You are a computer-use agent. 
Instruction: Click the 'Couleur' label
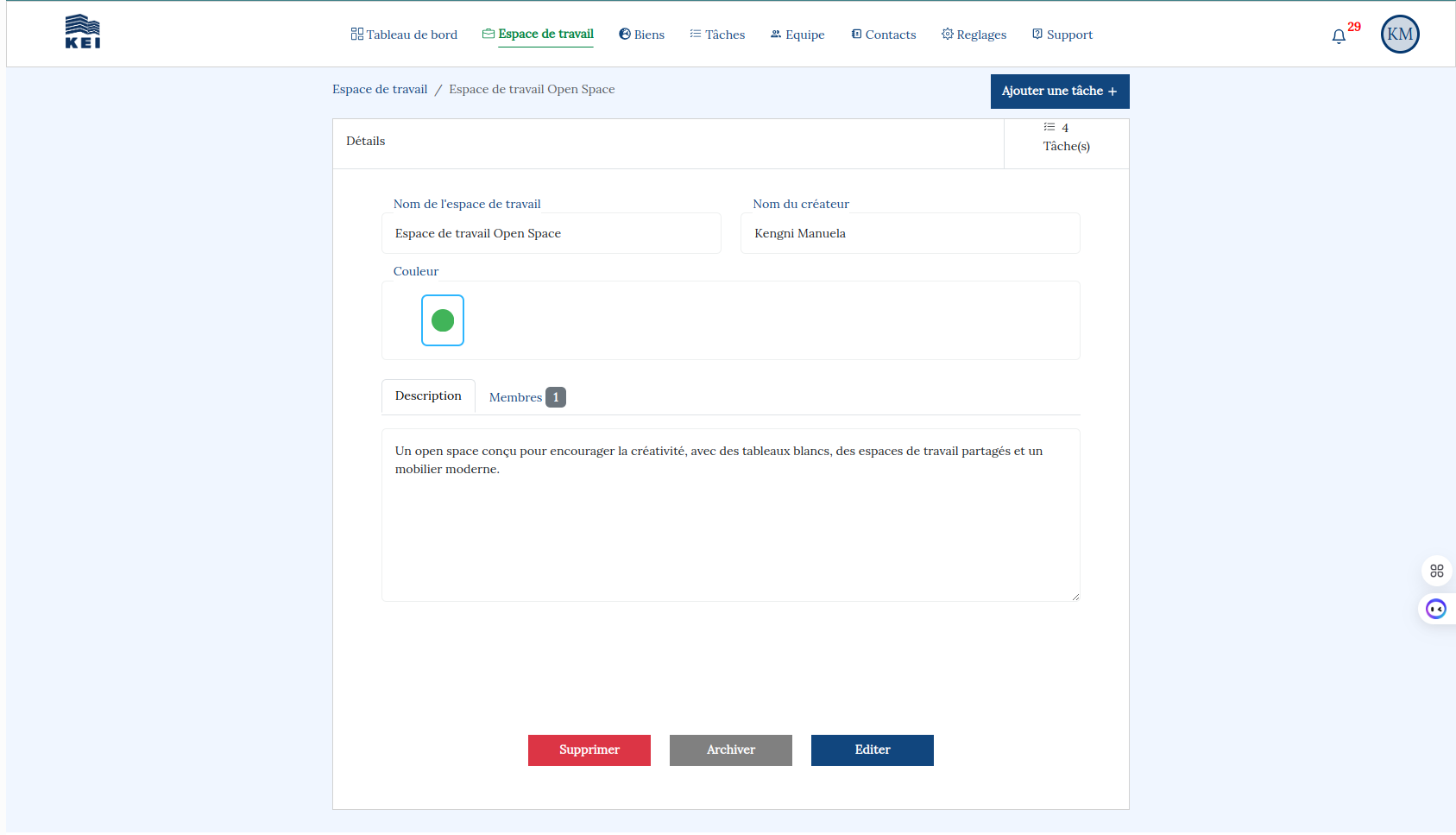coord(416,271)
